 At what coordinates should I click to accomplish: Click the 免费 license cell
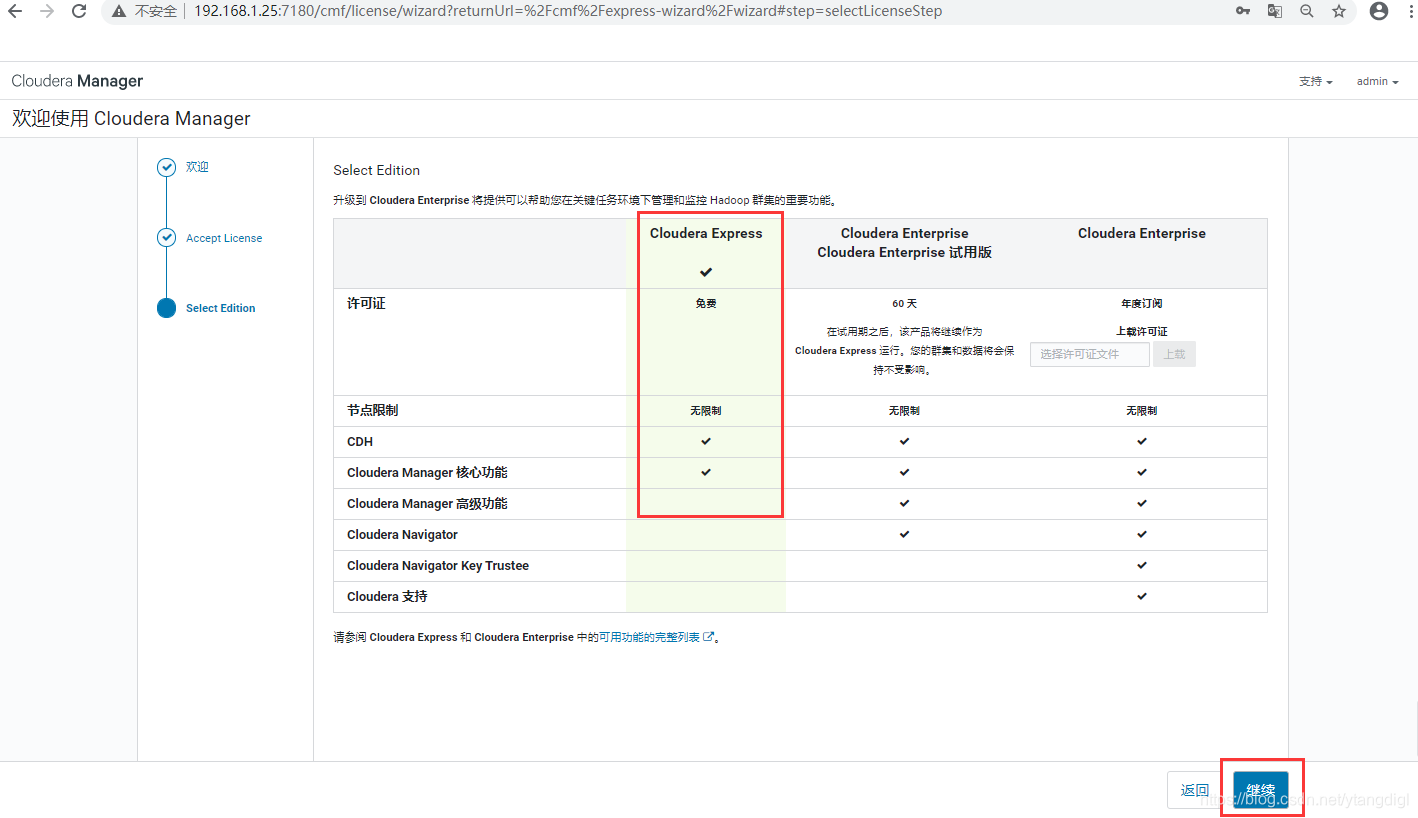(706, 303)
